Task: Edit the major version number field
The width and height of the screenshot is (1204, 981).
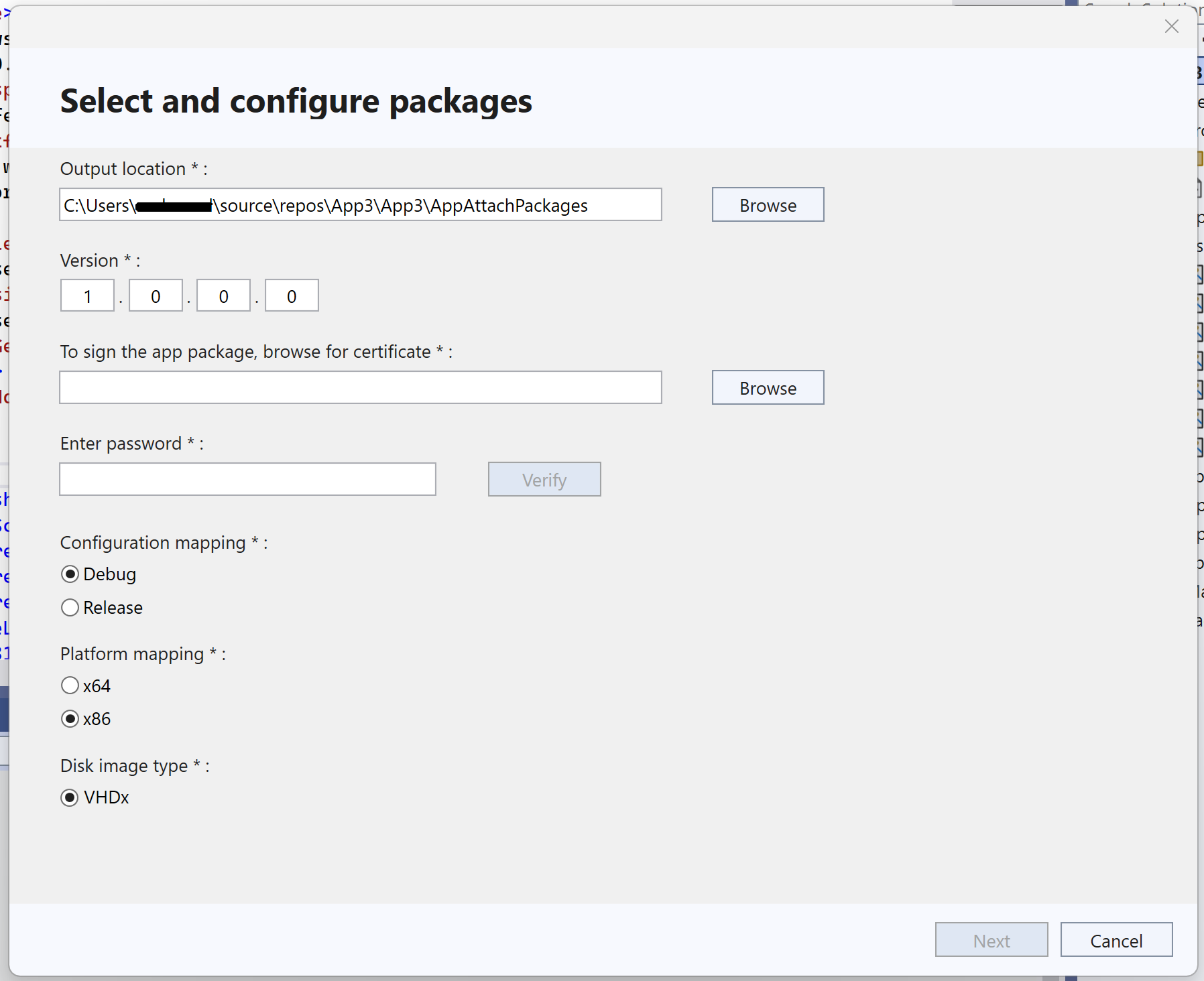Action: pyautogui.click(x=86, y=295)
